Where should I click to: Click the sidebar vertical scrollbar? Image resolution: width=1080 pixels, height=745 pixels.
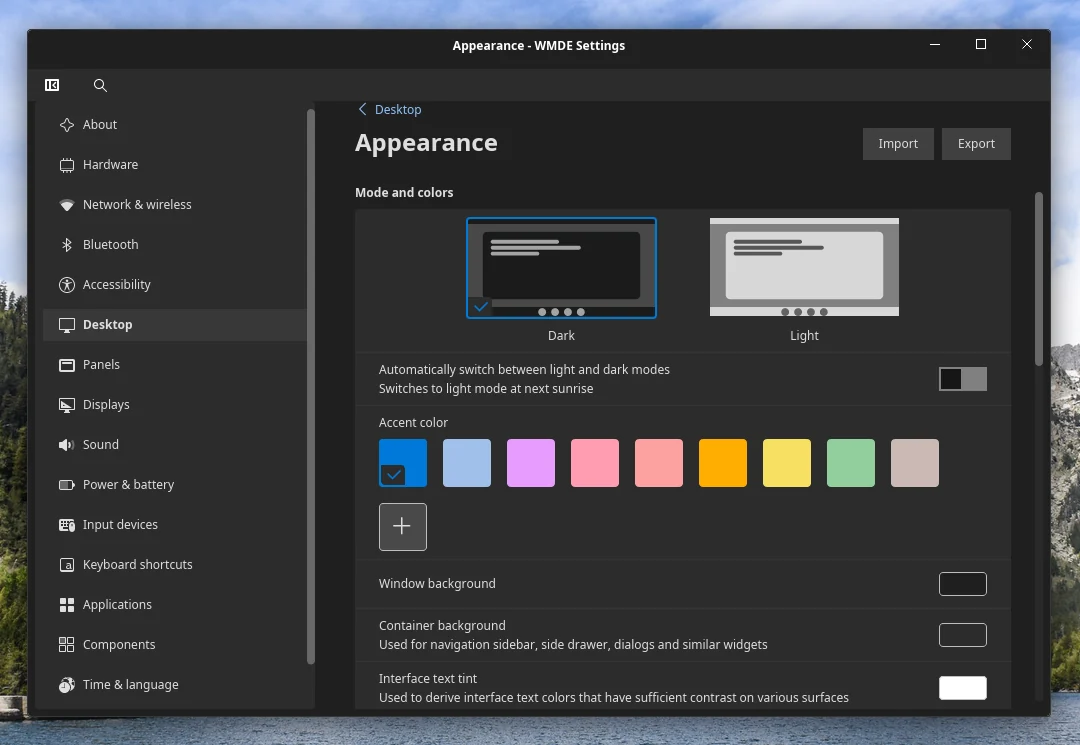point(311,386)
